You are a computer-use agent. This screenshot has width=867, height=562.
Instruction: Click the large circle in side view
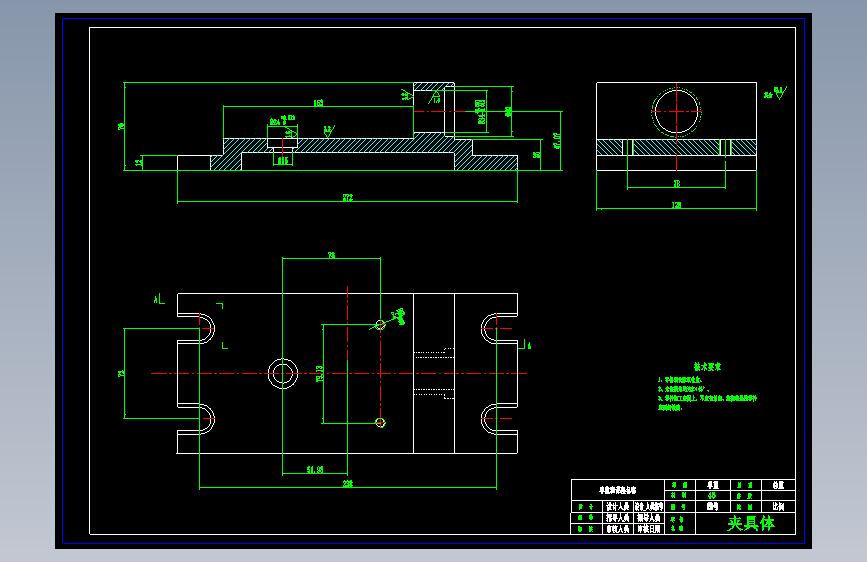[676, 111]
